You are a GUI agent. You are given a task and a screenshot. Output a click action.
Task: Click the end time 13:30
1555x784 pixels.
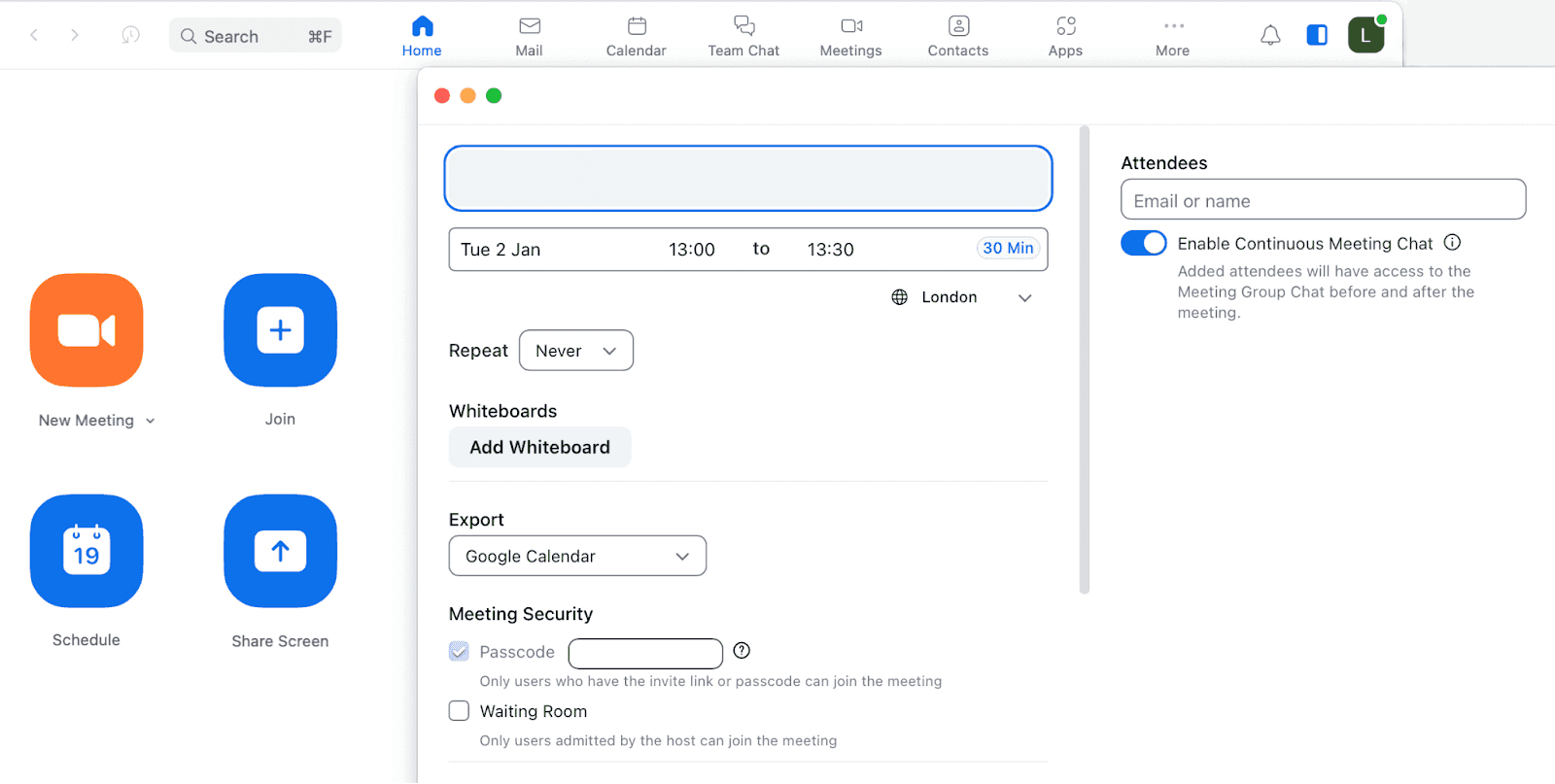pyautogui.click(x=831, y=250)
